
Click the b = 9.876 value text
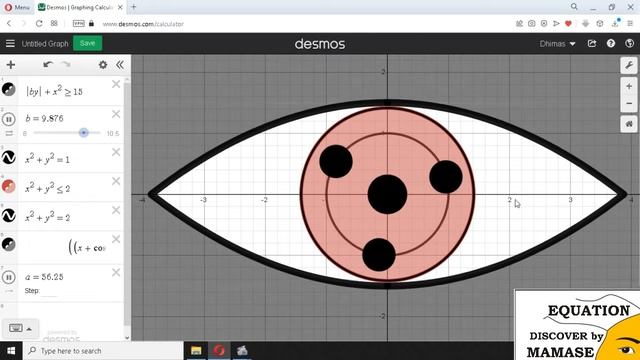point(44,118)
